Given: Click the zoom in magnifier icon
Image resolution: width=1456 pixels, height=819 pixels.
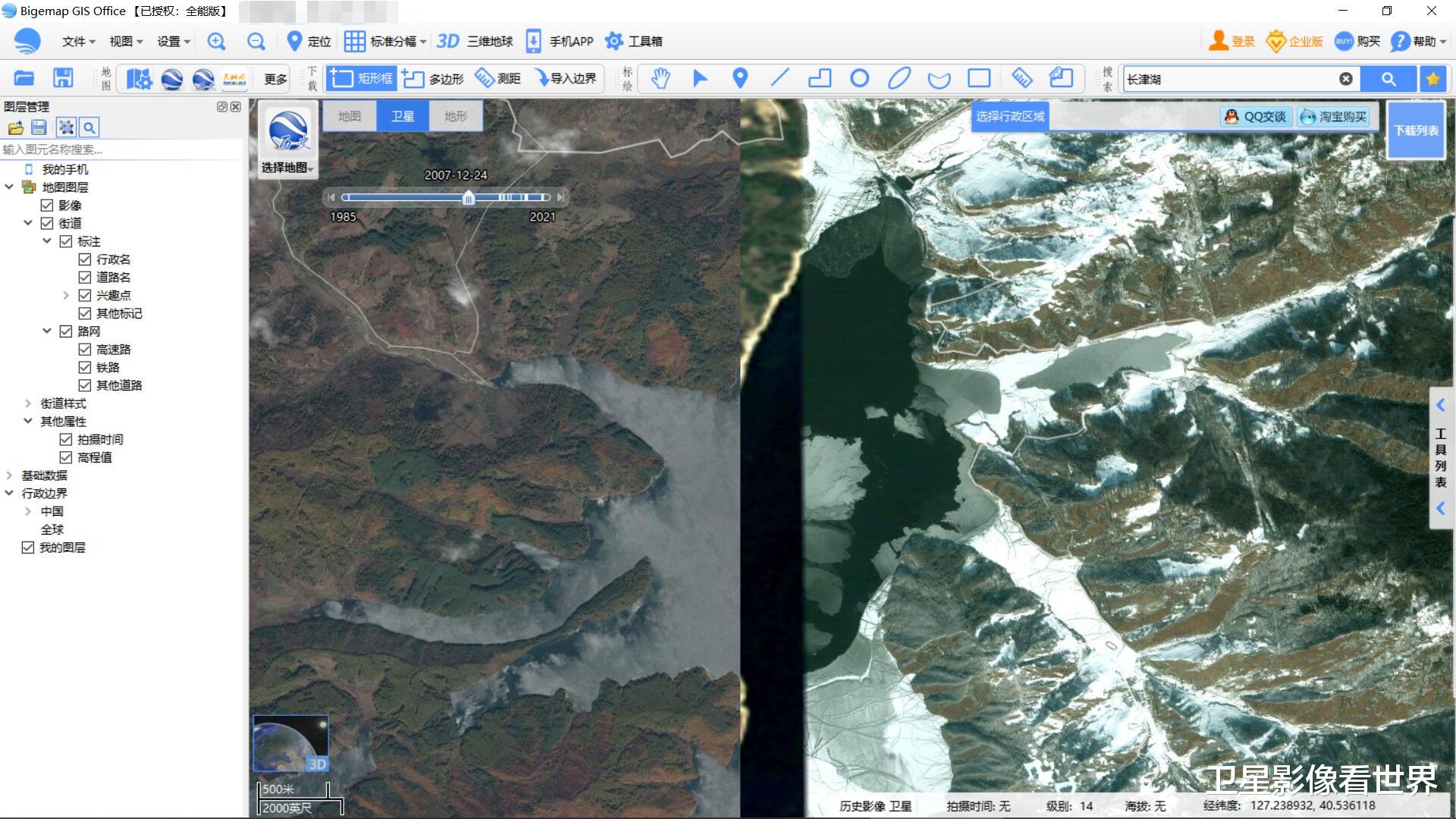Looking at the screenshot, I should tap(217, 42).
